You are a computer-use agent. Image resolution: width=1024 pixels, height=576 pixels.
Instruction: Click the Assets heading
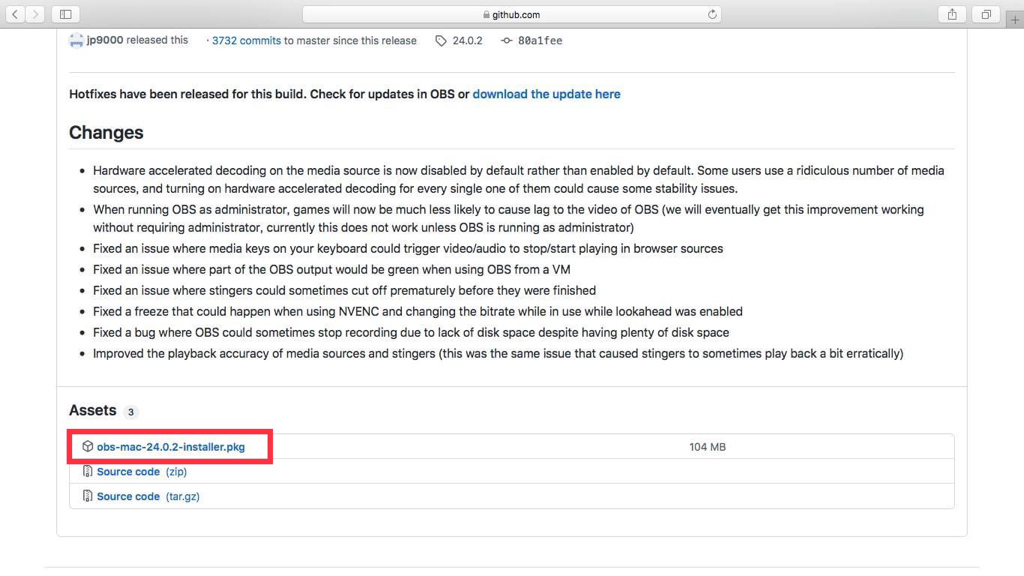[93, 410]
